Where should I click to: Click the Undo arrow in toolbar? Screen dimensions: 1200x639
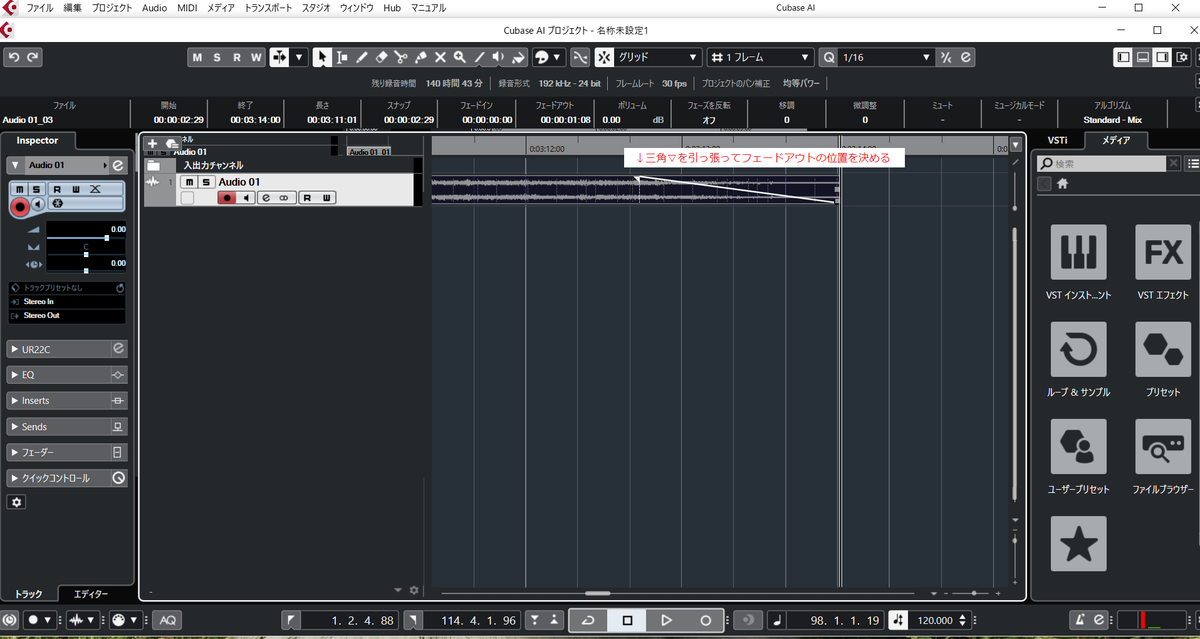(x=14, y=57)
